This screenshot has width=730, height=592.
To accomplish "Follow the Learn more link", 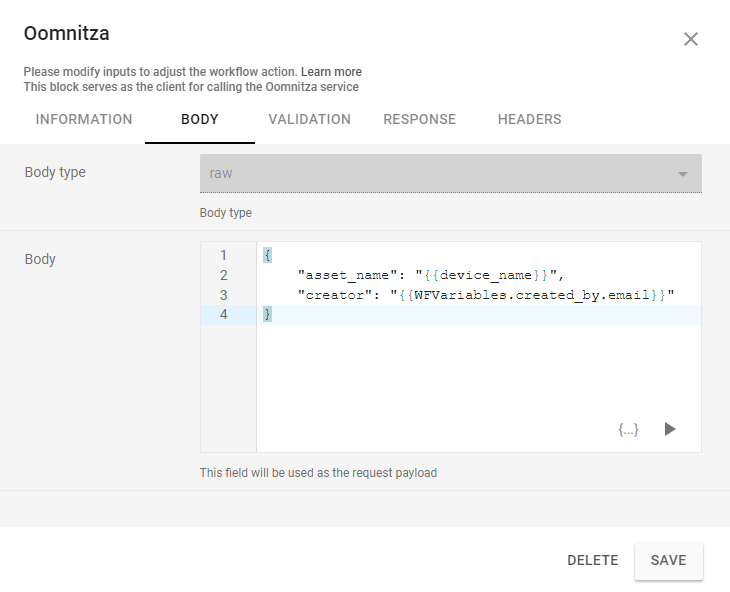I will [331, 72].
